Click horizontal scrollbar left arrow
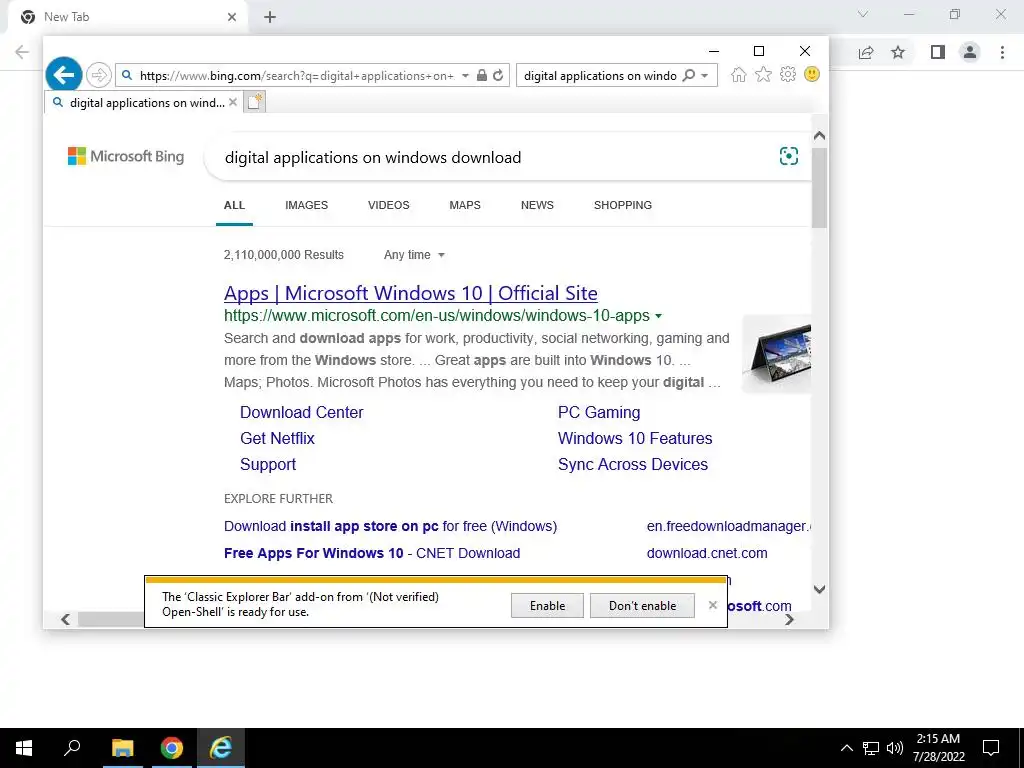 pos(65,619)
